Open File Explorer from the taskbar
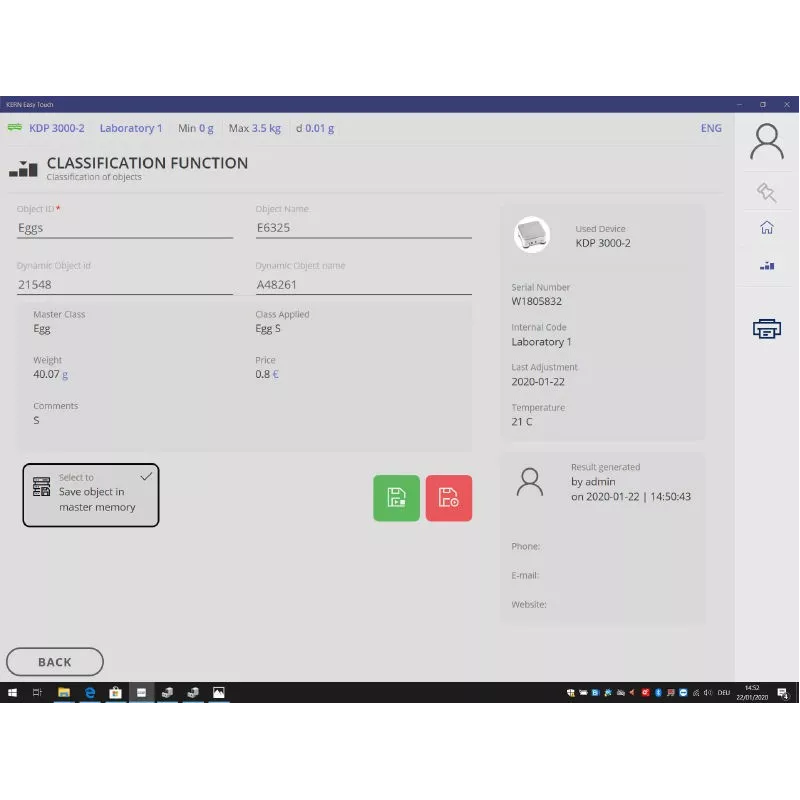This screenshot has height=800, width=800. point(64,692)
